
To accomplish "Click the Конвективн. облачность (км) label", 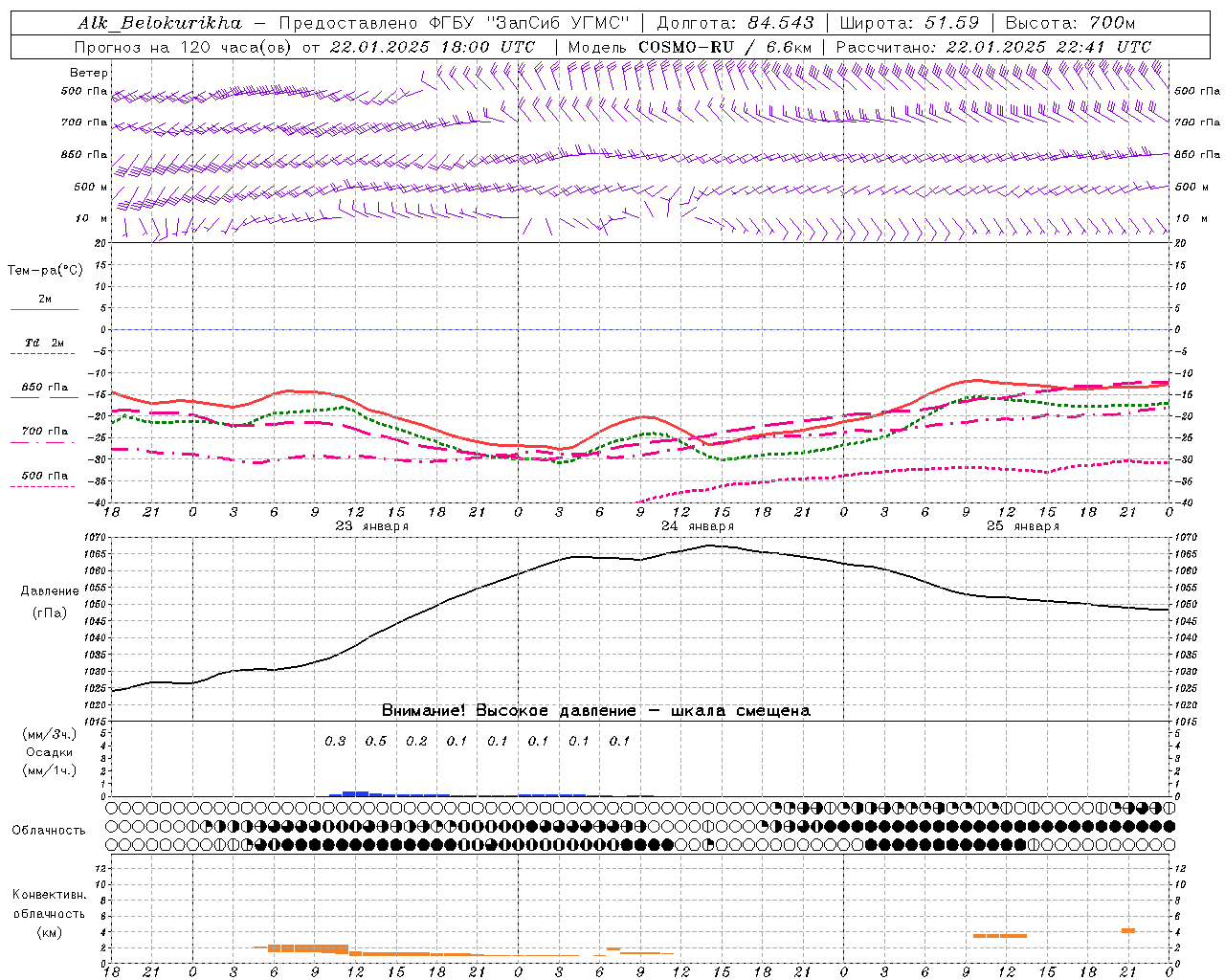I will pyautogui.click(x=49, y=913).
